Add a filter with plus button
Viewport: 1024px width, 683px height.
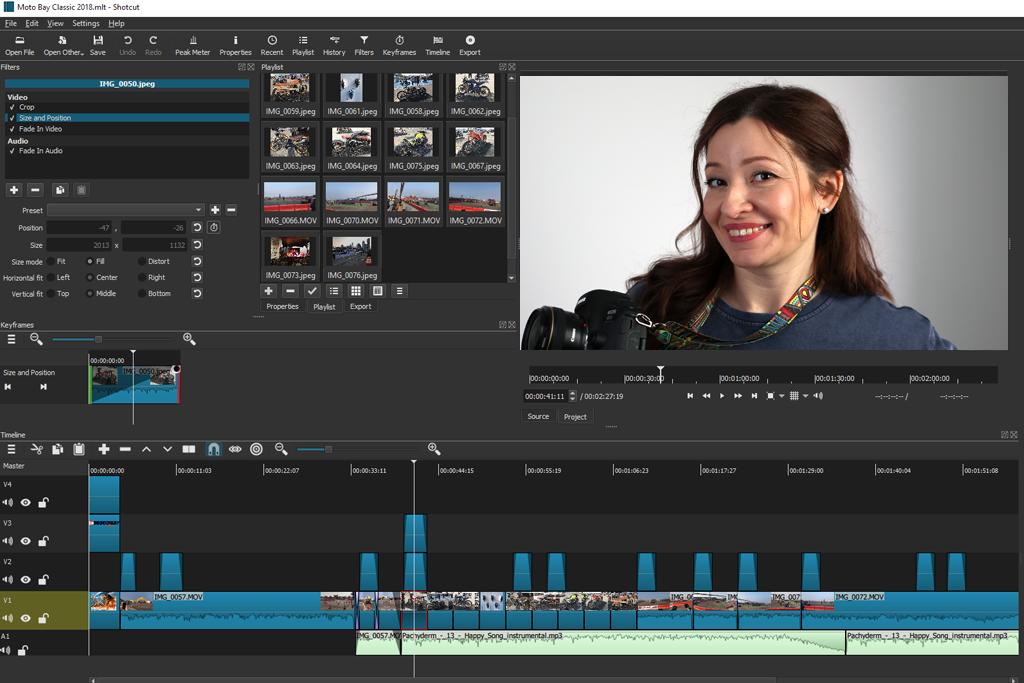coord(14,190)
